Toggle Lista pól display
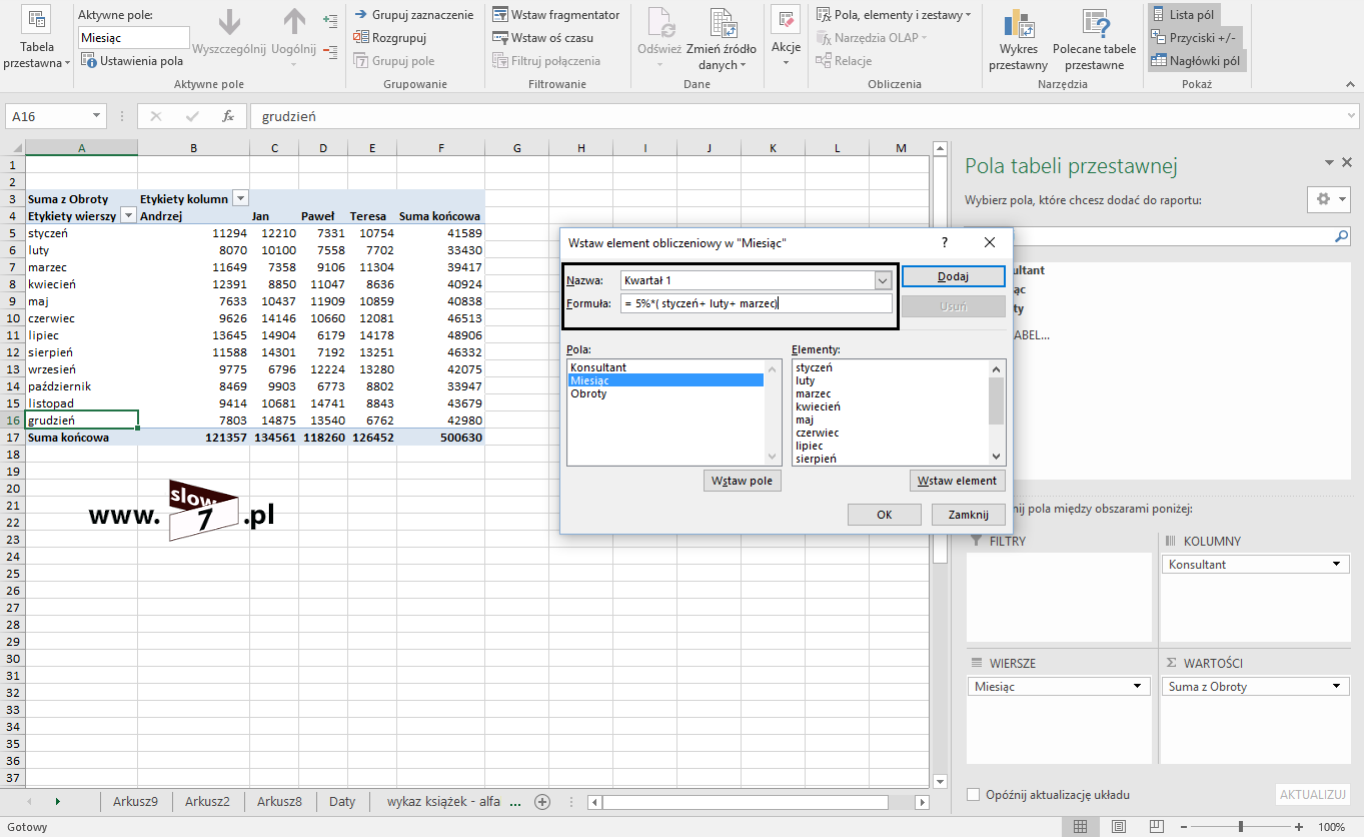This screenshot has width=1364, height=837. click(1183, 15)
